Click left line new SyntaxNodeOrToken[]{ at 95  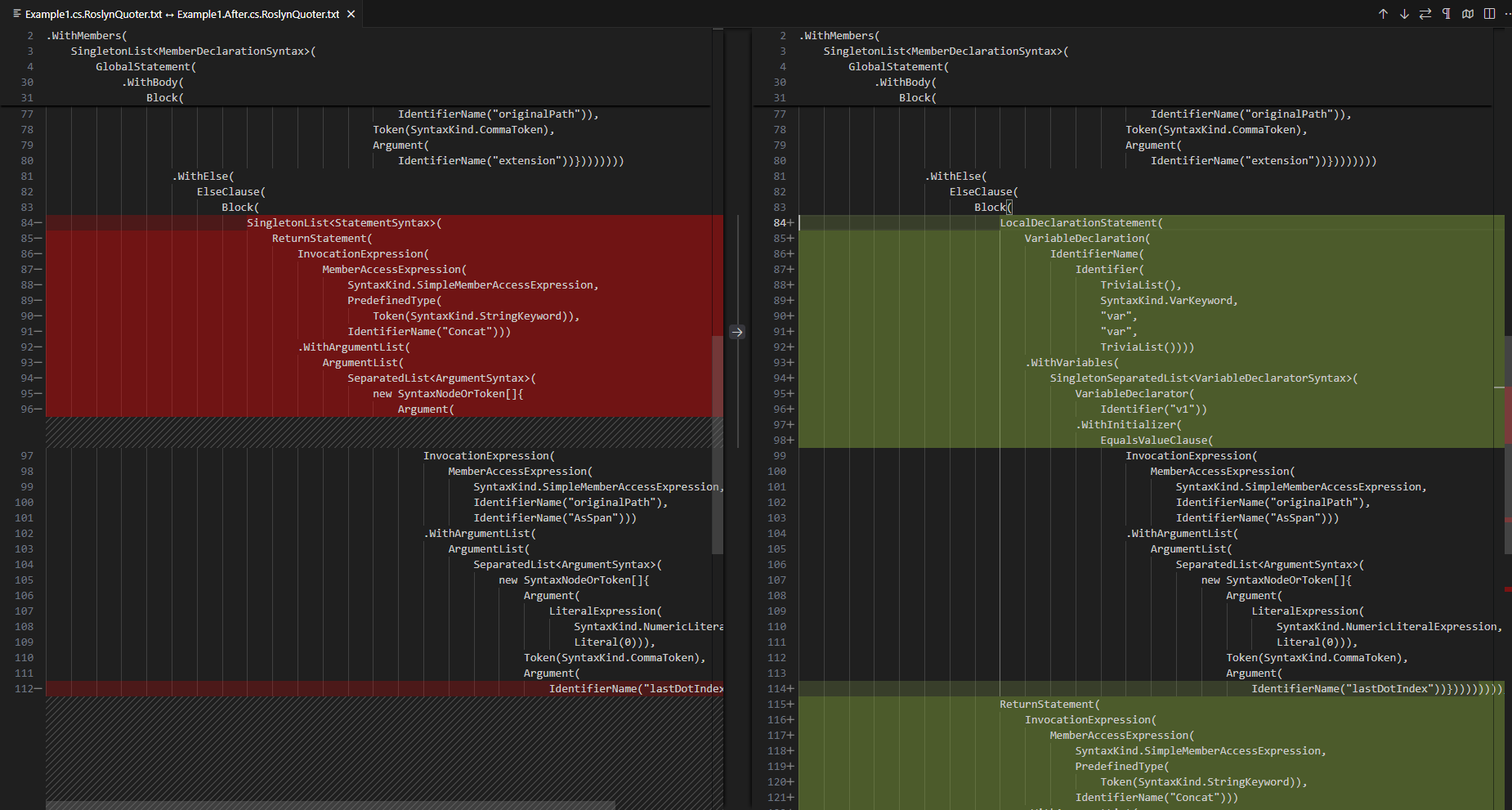448,393
